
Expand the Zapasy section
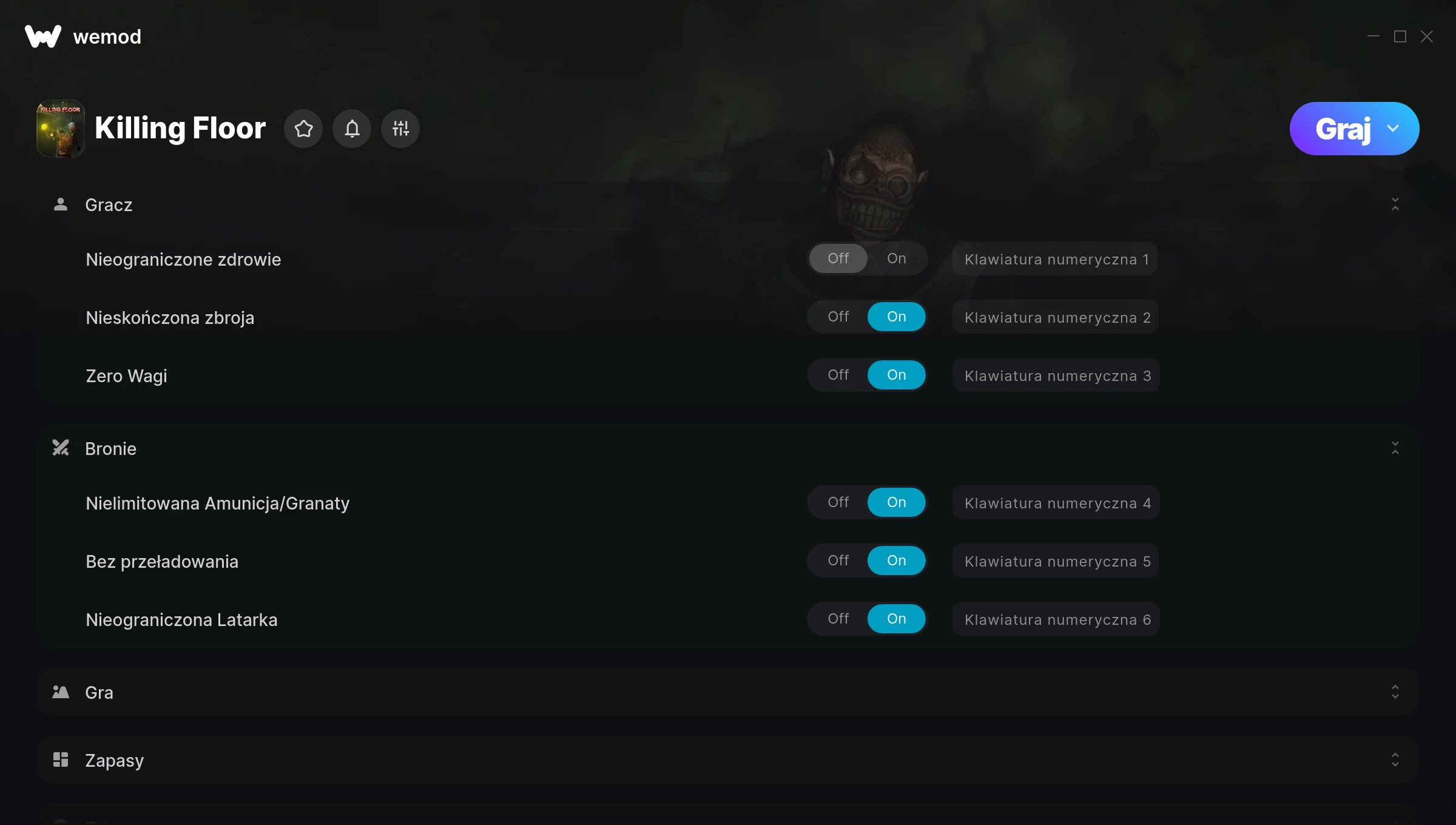(1395, 760)
